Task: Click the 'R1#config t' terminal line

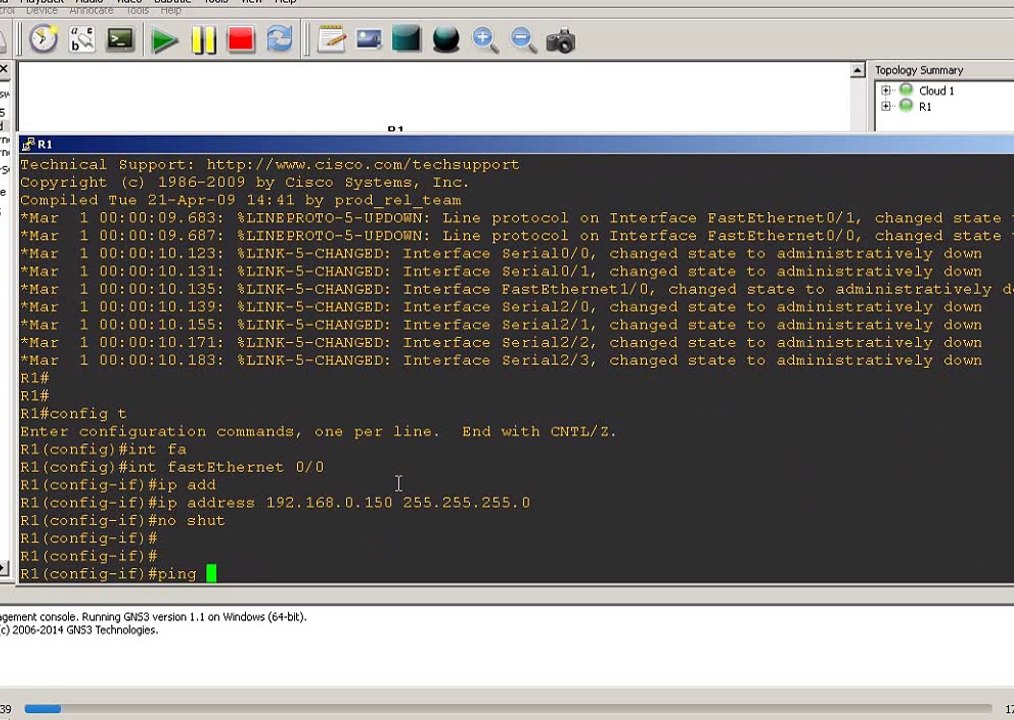Action: (73, 413)
